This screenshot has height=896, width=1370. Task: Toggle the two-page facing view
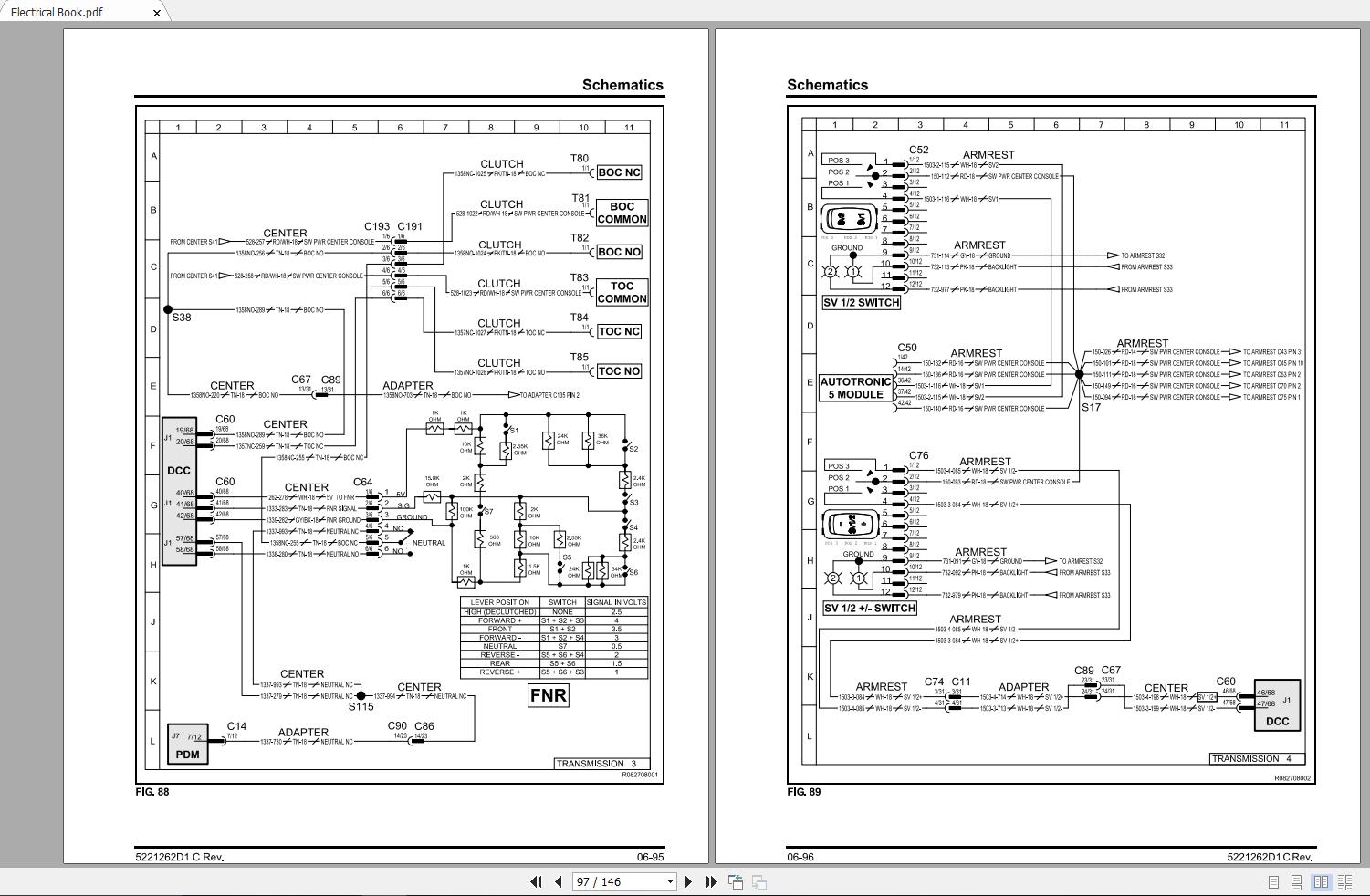coord(1320,881)
